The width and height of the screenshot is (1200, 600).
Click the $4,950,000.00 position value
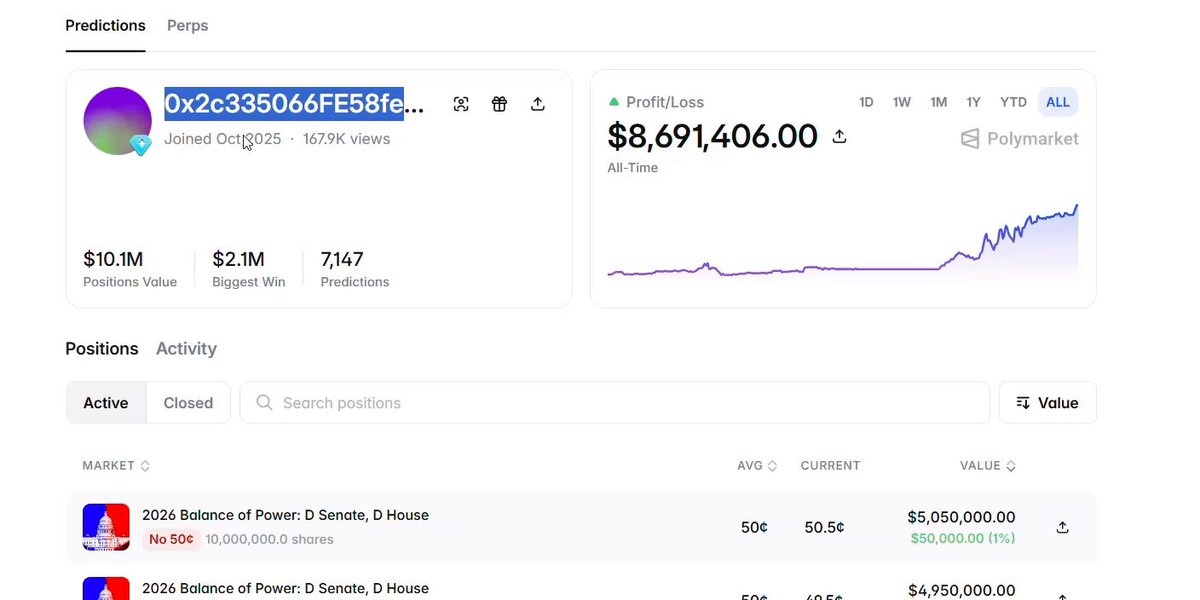click(x=961, y=590)
